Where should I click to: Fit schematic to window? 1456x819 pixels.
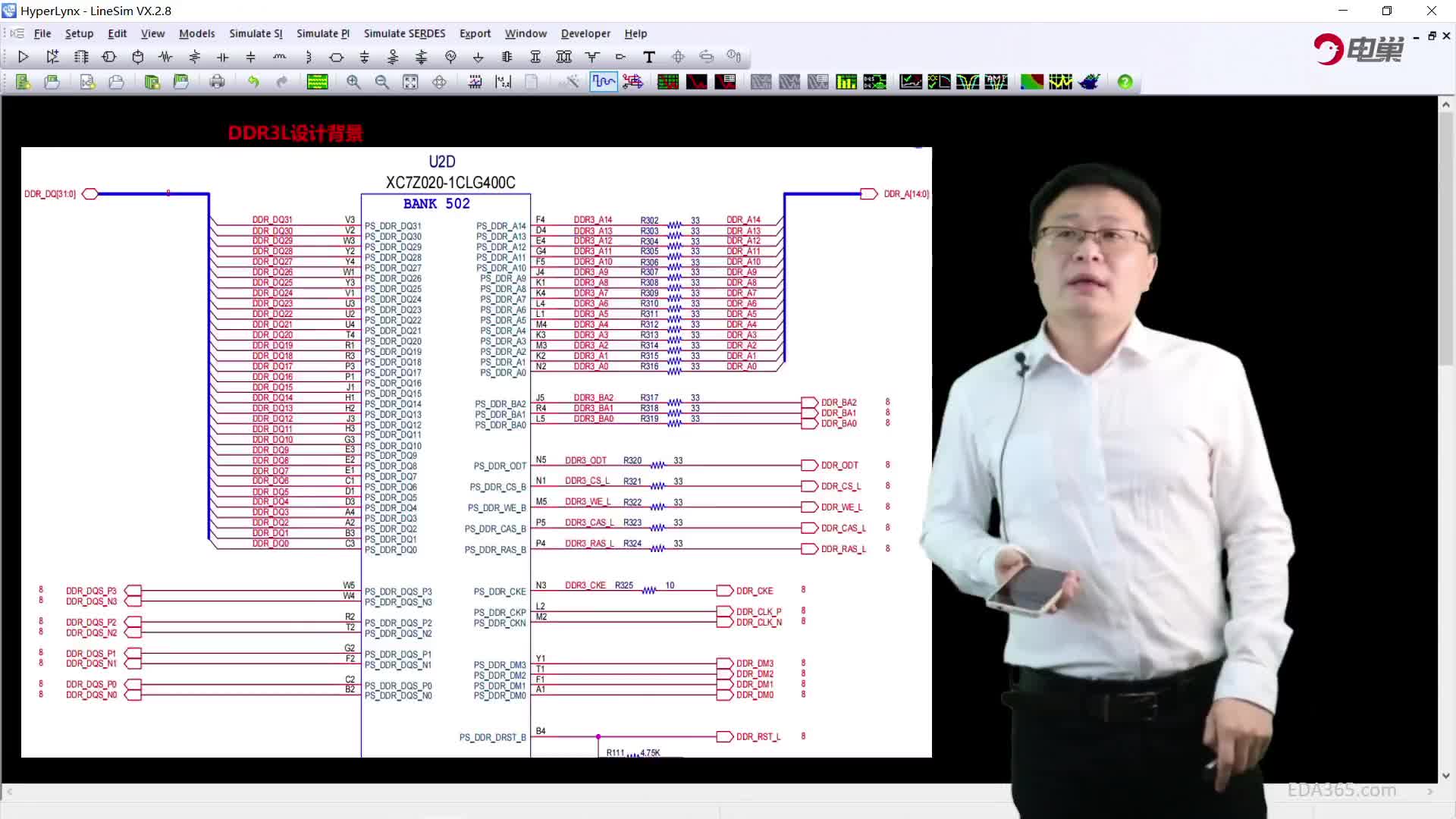[x=410, y=82]
